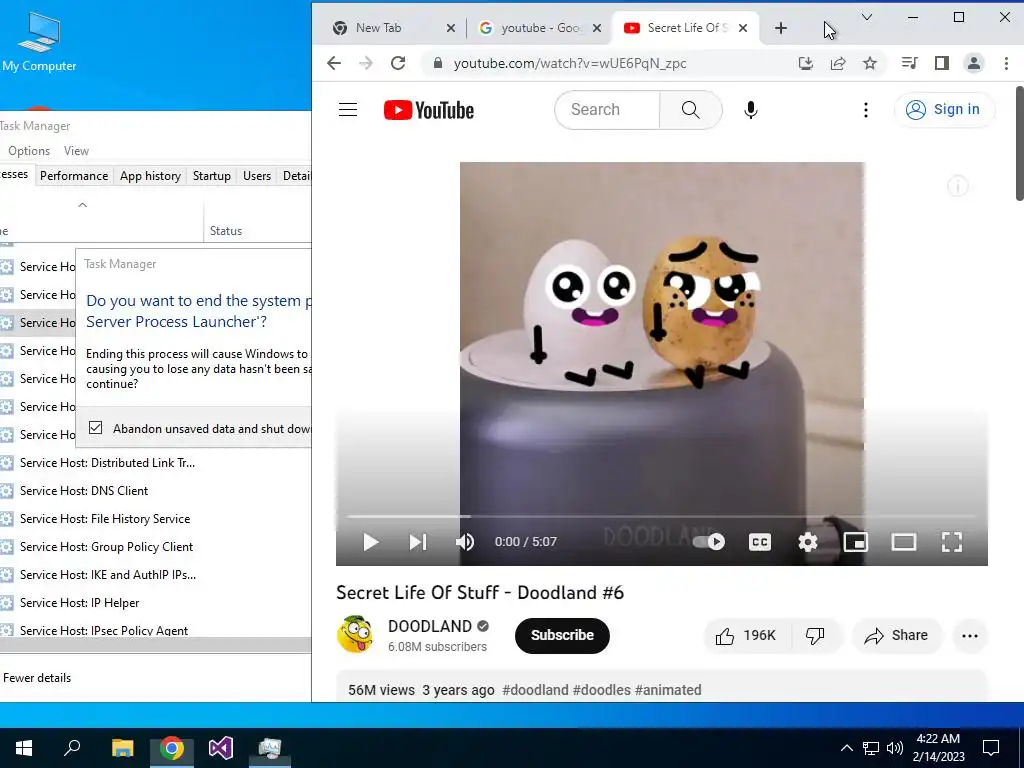
Task: Open YouTube settings three-dot menu
Action: pyautogui.click(x=866, y=110)
